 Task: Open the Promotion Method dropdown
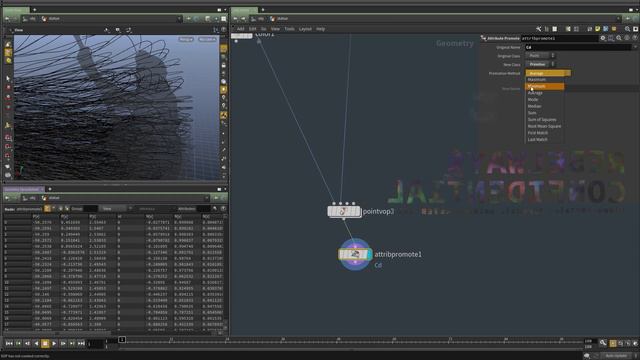click(548, 73)
